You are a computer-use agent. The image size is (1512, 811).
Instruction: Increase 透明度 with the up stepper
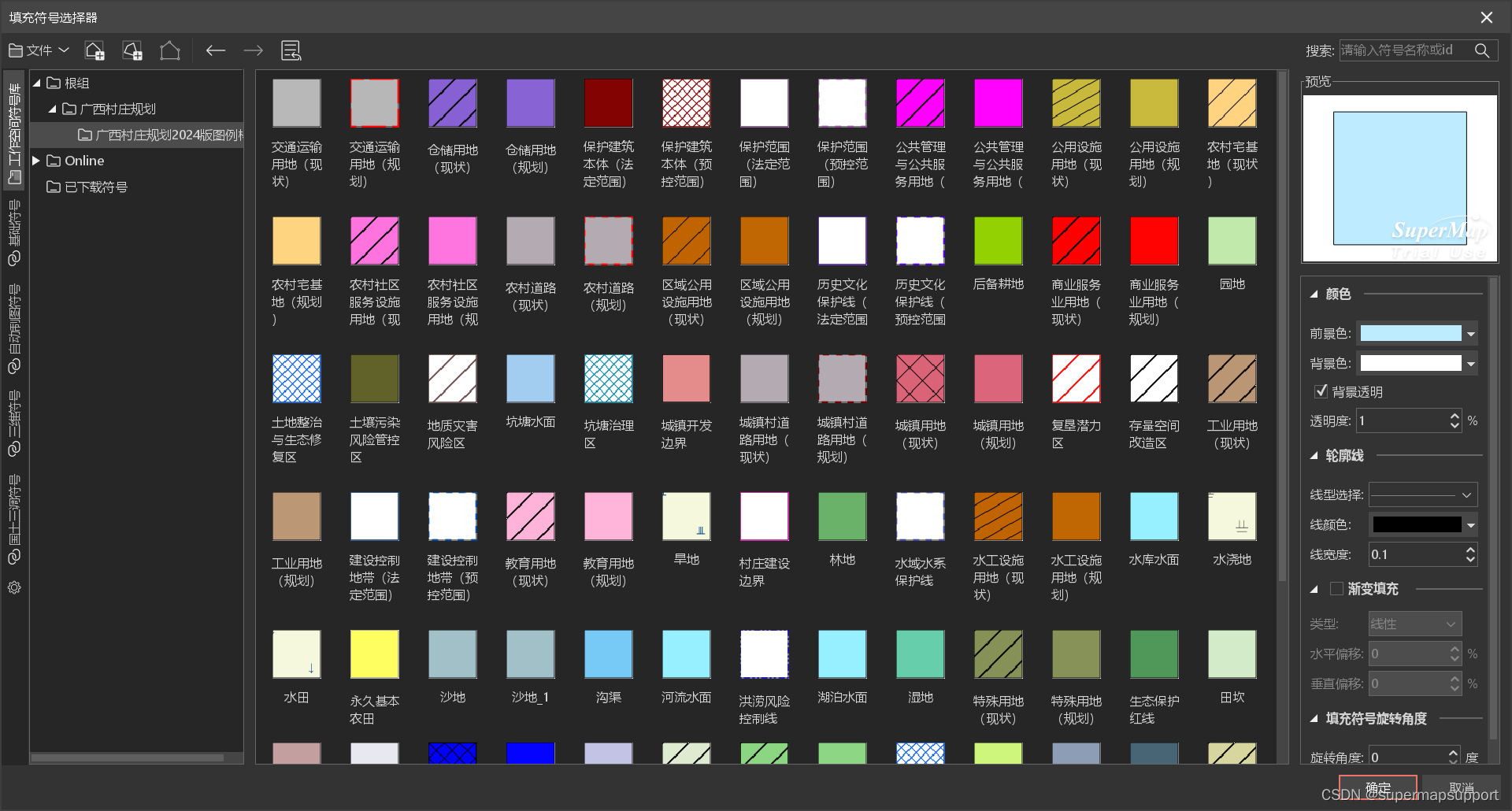pos(1455,416)
